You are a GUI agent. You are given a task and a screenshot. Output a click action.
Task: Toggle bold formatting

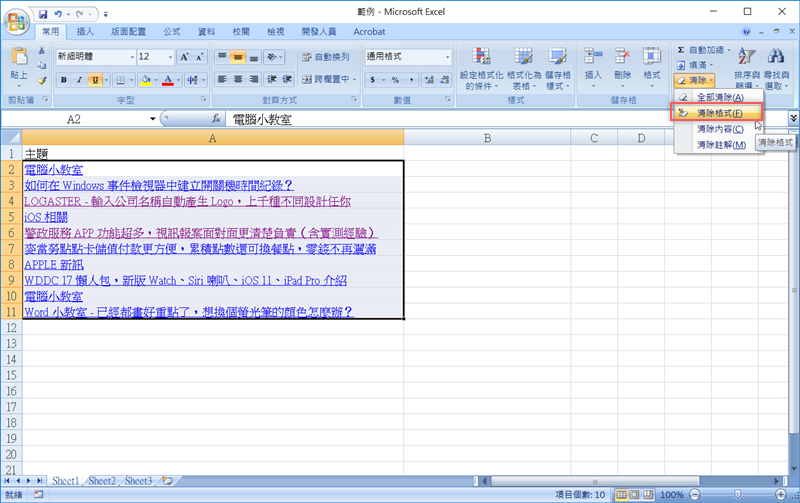64,80
